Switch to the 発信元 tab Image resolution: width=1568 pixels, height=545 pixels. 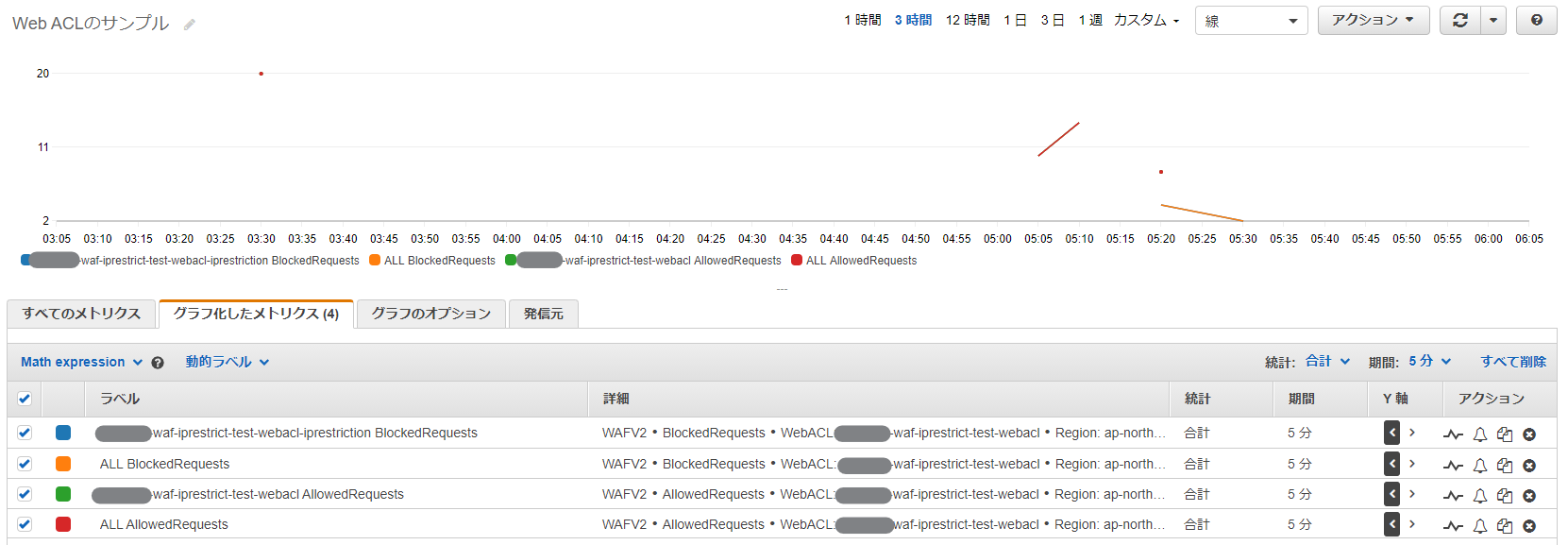[543, 314]
